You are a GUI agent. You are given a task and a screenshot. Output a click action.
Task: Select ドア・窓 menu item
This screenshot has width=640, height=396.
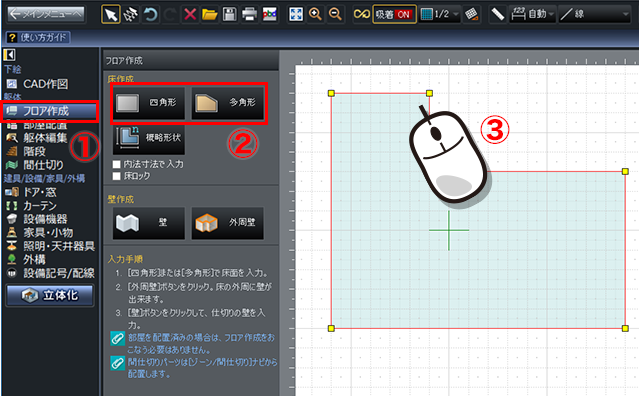31,192
